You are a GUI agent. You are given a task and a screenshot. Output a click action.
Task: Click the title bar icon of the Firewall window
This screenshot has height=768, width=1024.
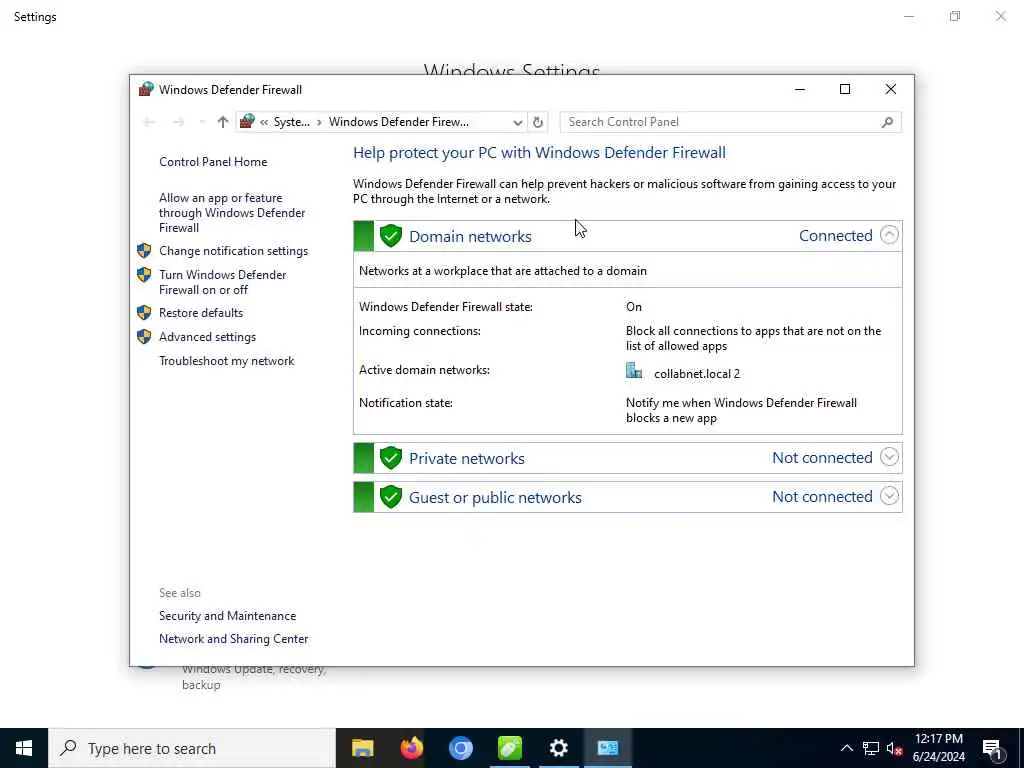click(x=146, y=89)
